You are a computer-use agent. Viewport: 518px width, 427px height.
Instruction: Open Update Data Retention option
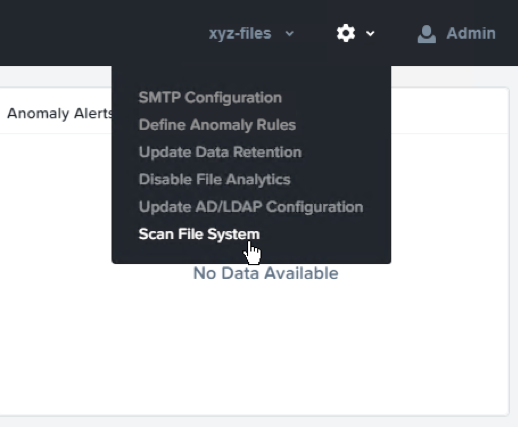point(220,152)
